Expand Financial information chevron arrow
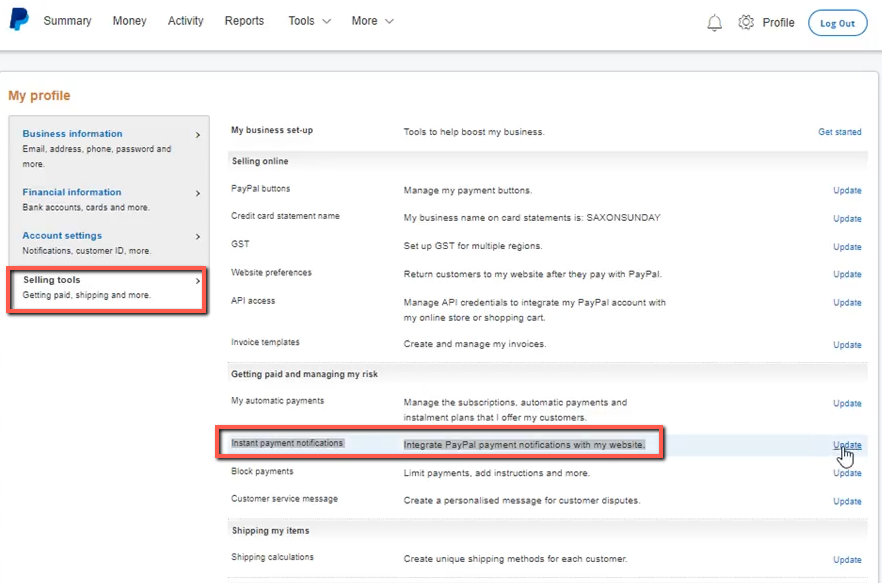The image size is (882, 583). pos(197,193)
